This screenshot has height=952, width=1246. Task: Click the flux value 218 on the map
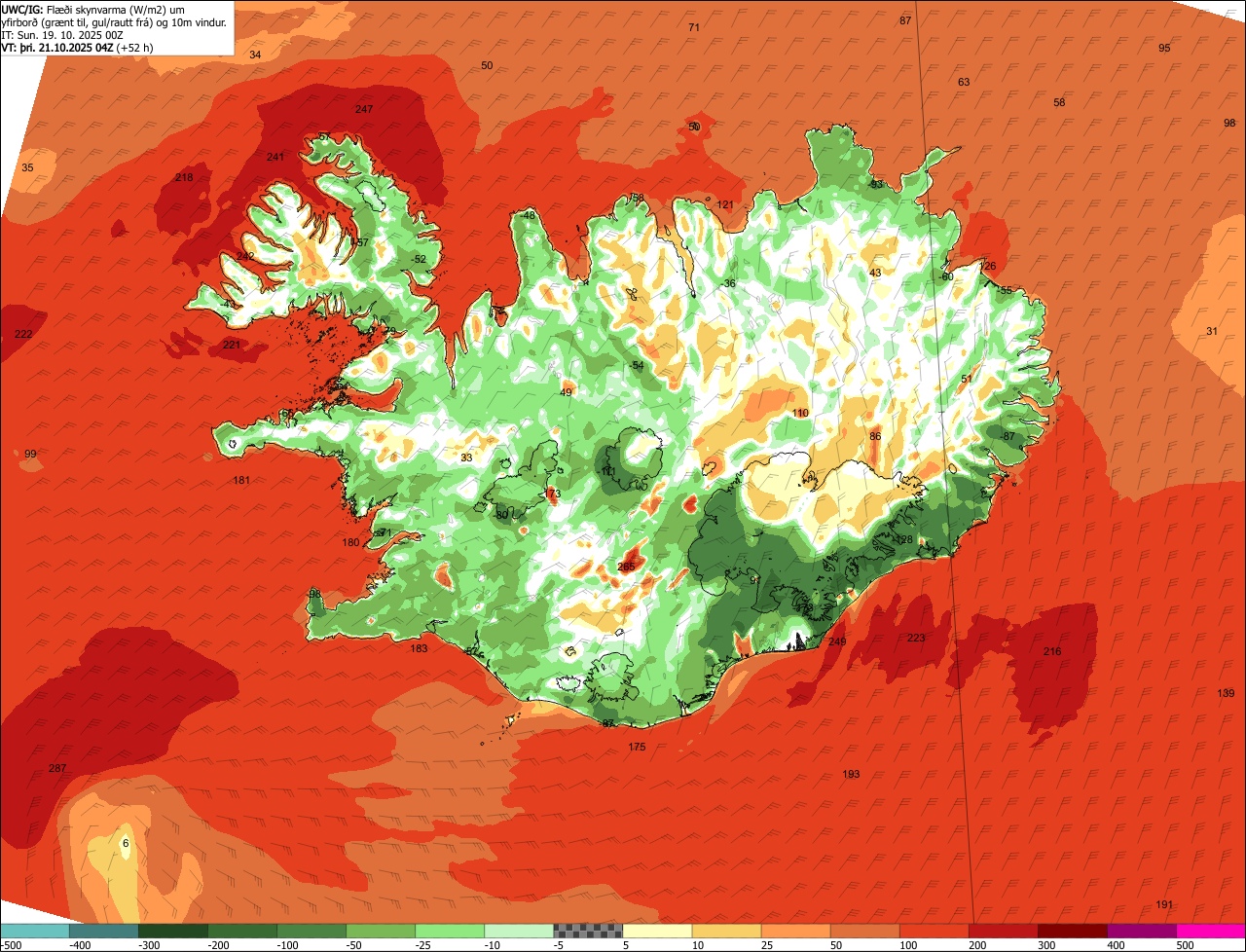coord(184,177)
